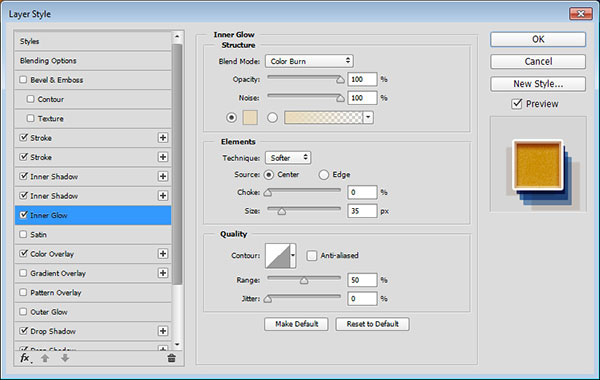Click plus icon on first Inner Shadow row
Viewport: 600px width, 380px height.
(163, 176)
